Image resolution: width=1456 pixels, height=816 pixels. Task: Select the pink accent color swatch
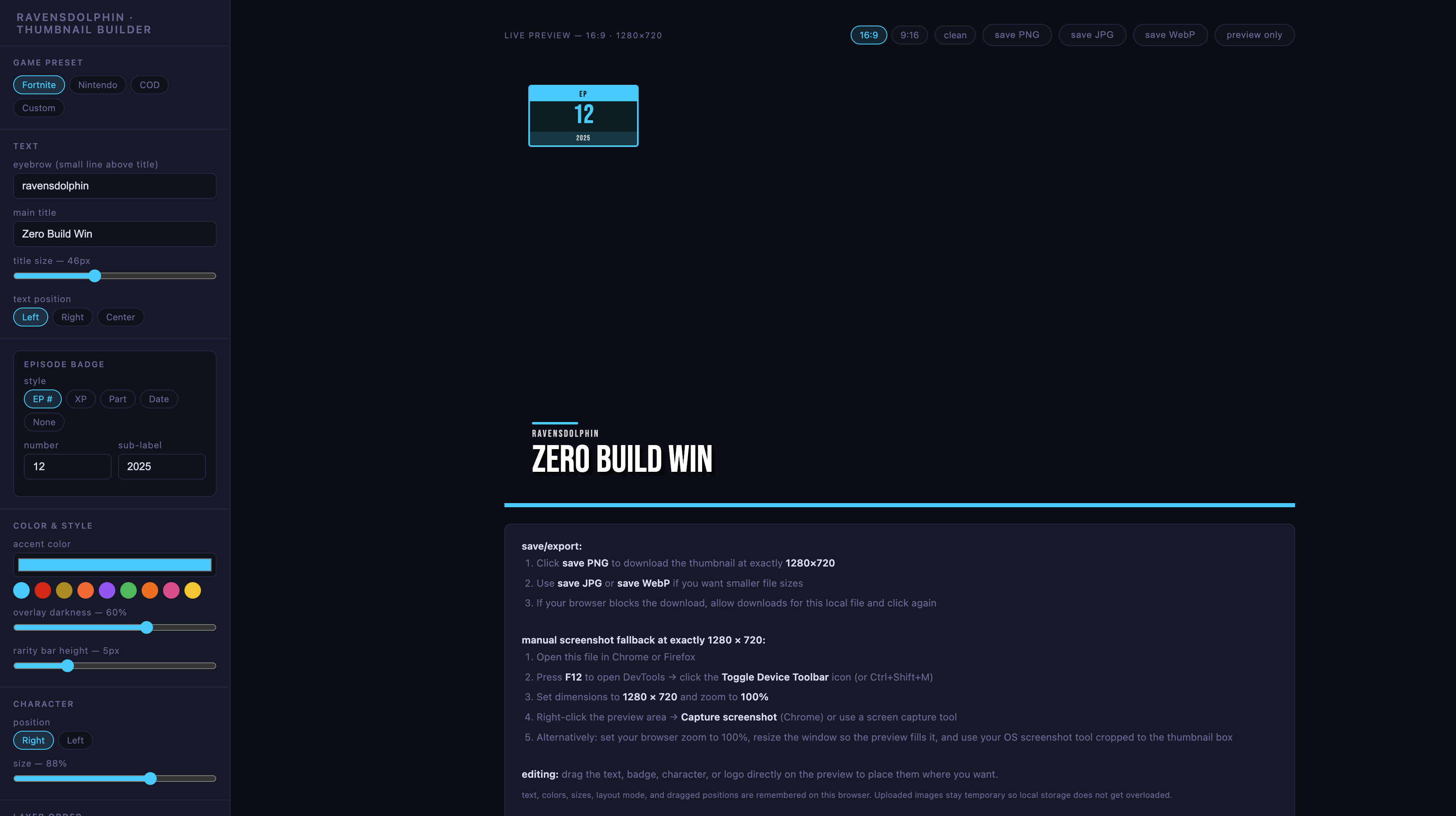coord(171,590)
